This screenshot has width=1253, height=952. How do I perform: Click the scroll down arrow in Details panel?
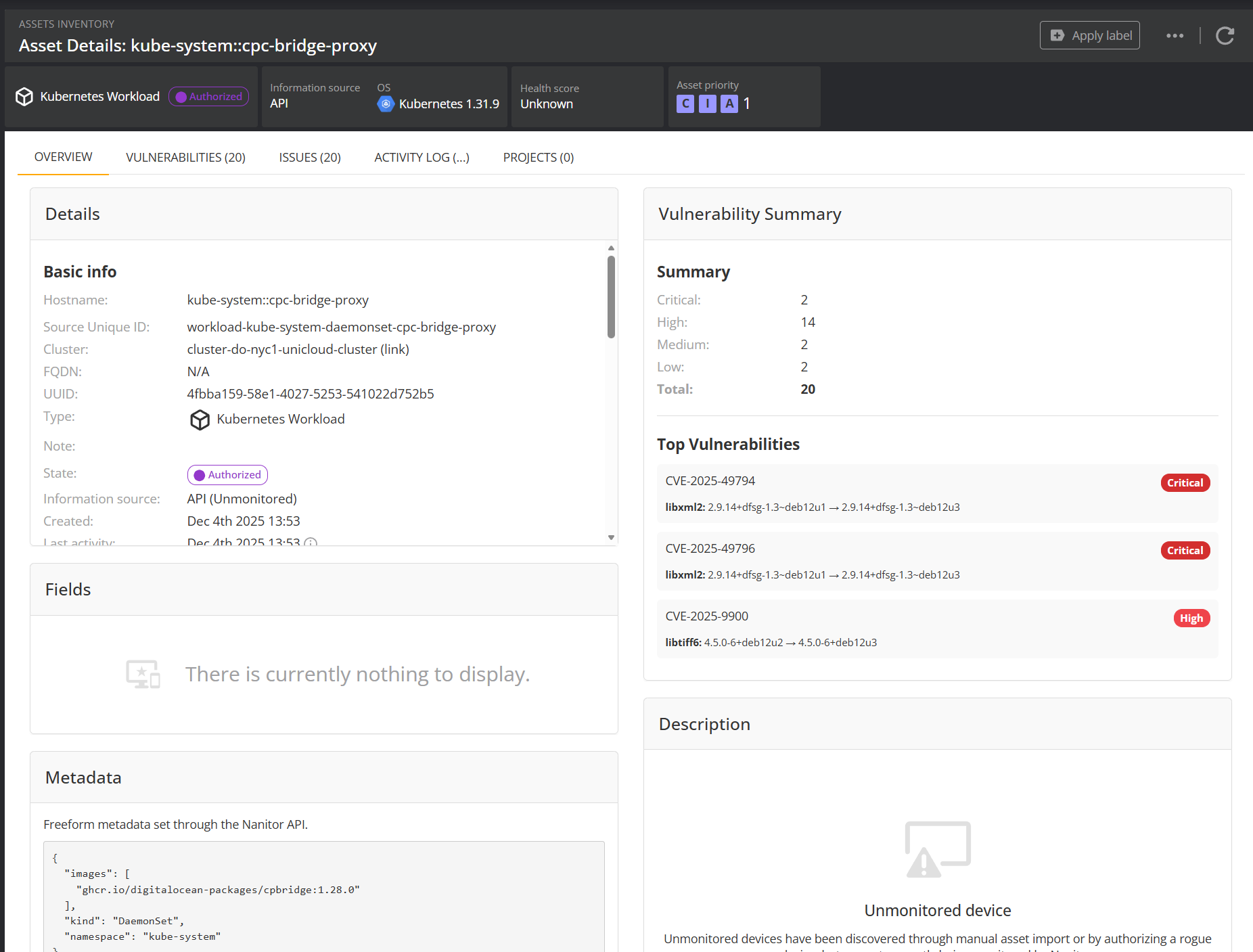[611, 538]
